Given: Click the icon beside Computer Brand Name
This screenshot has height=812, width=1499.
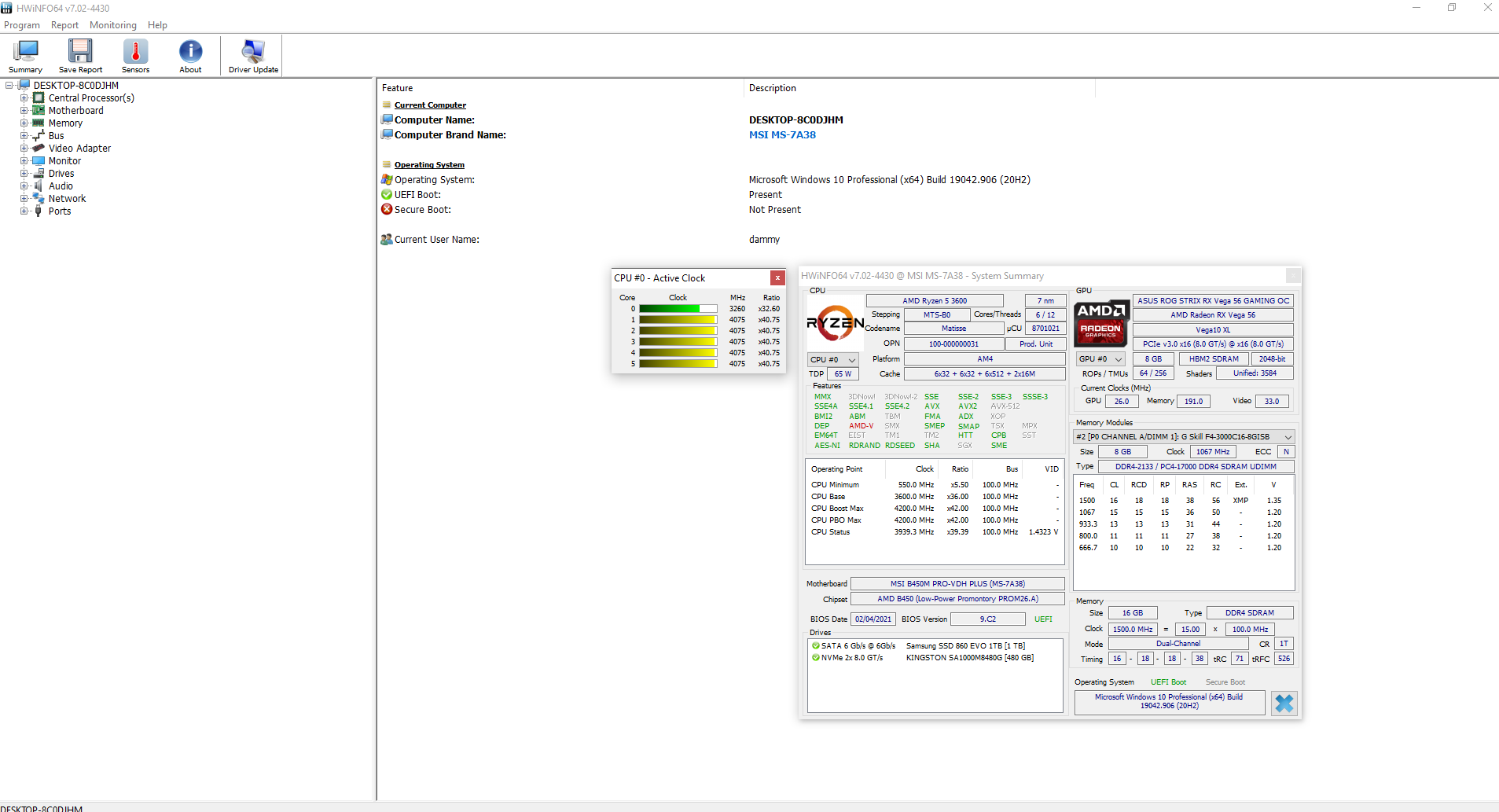Looking at the screenshot, I should [x=387, y=135].
